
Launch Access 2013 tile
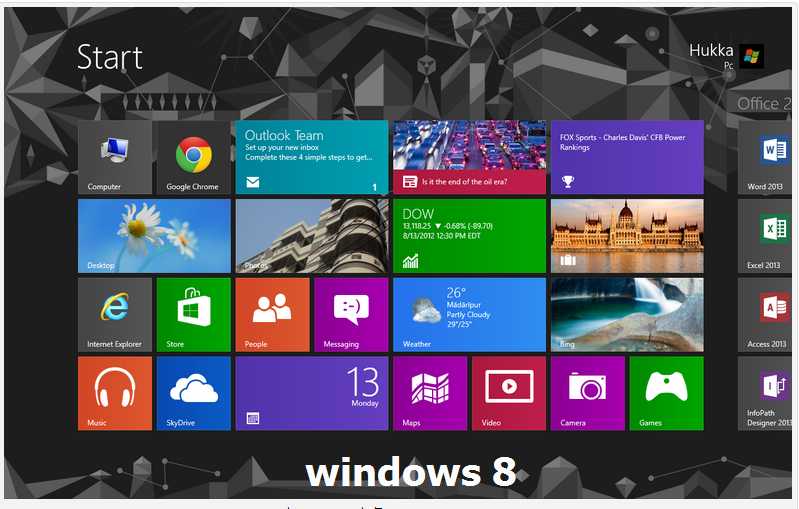(x=765, y=315)
